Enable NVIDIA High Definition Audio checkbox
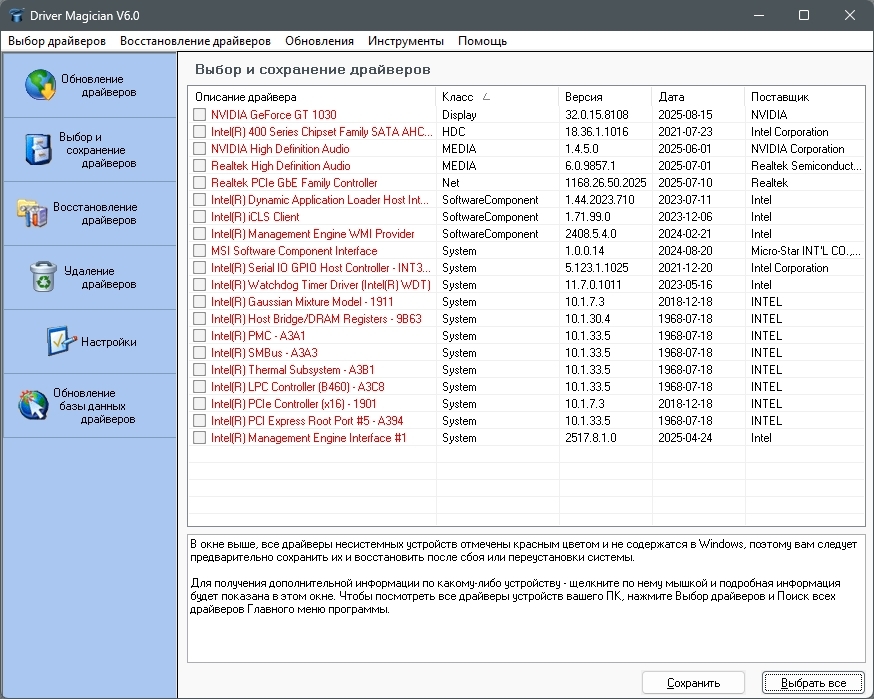Screen dimensions: 874x699 (200, 149)
